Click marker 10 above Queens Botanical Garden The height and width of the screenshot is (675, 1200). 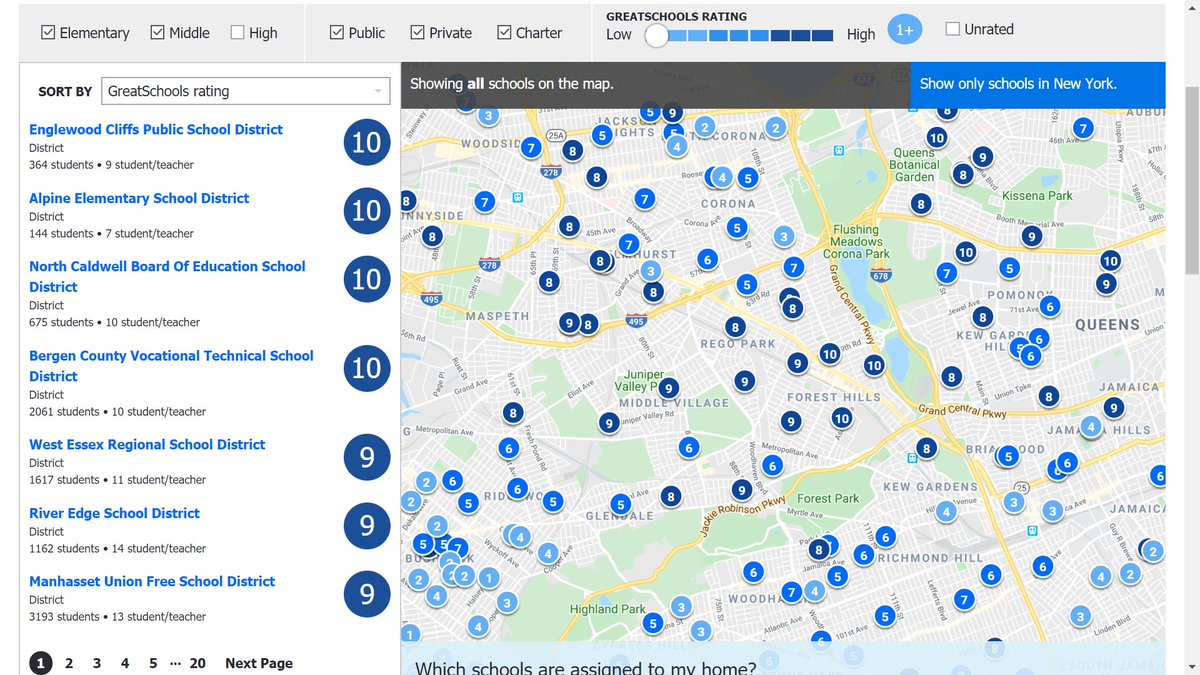(x=936, y=138)
